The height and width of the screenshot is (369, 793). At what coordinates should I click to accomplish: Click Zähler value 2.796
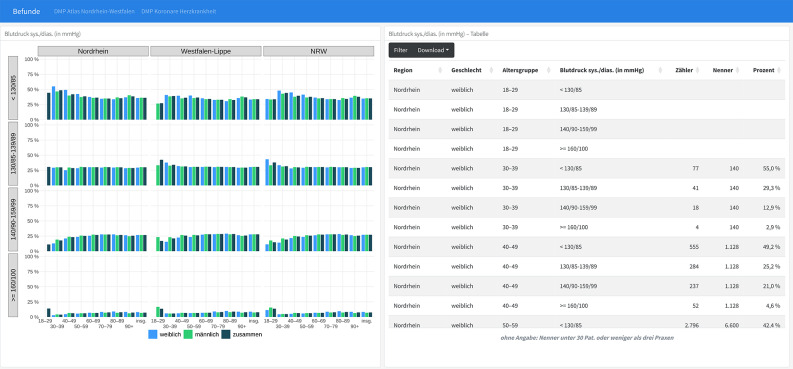tap(691, 325)
